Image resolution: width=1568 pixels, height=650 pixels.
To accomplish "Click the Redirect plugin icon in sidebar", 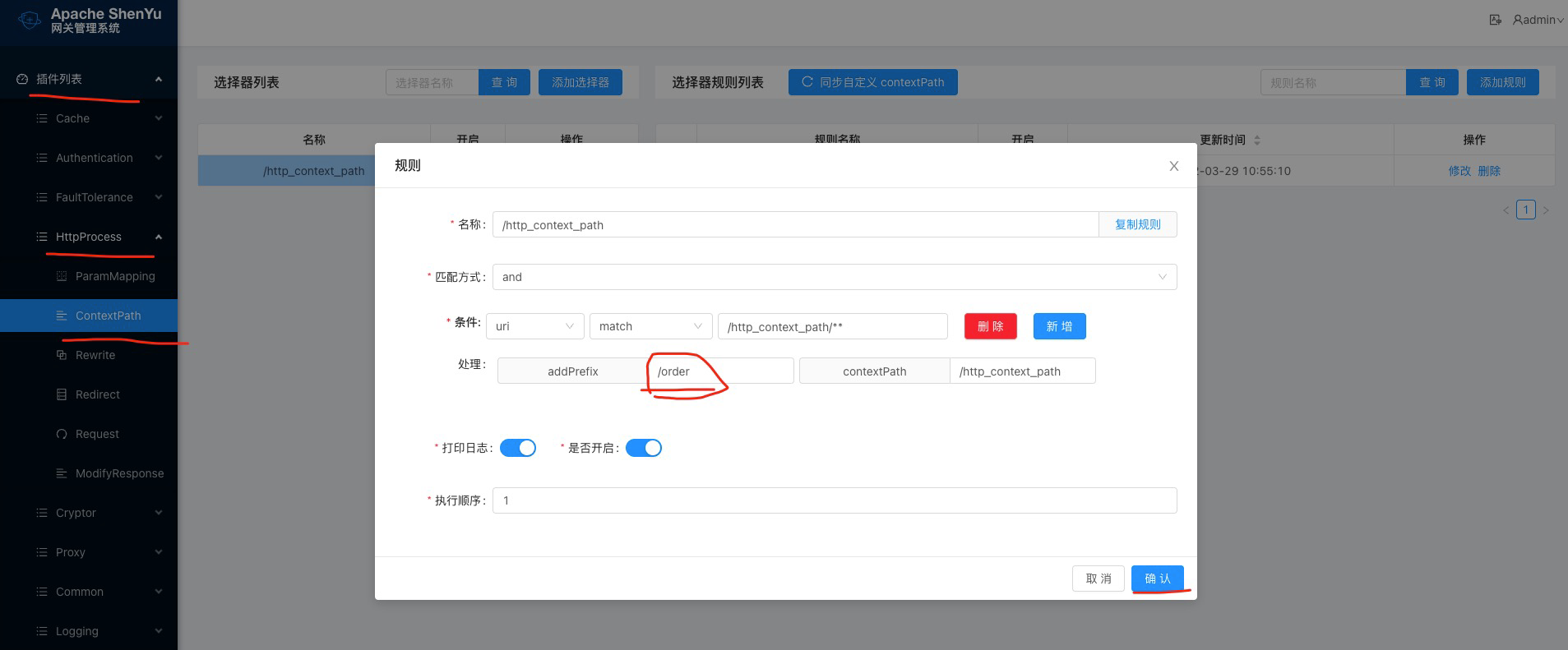I will point(62,394).
